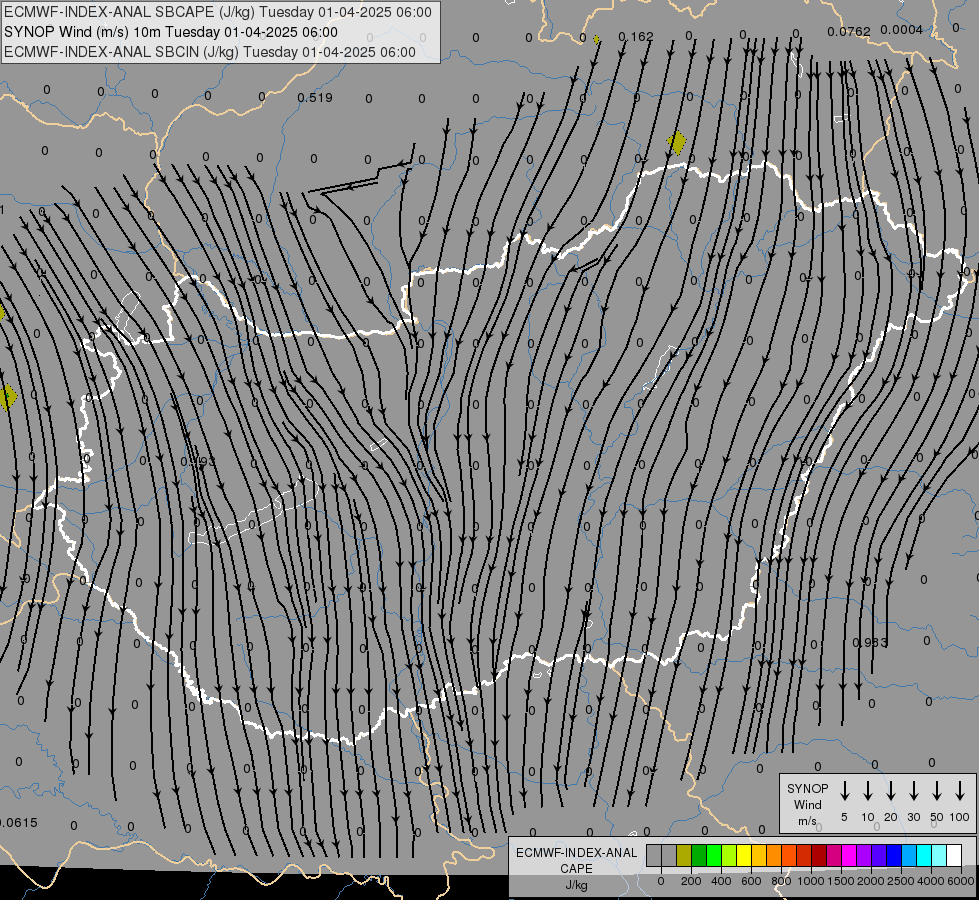The width and height of the screenshot is (979, 900).
Task: Click the CAPE scale label 1500
Action: coord(841,881)
